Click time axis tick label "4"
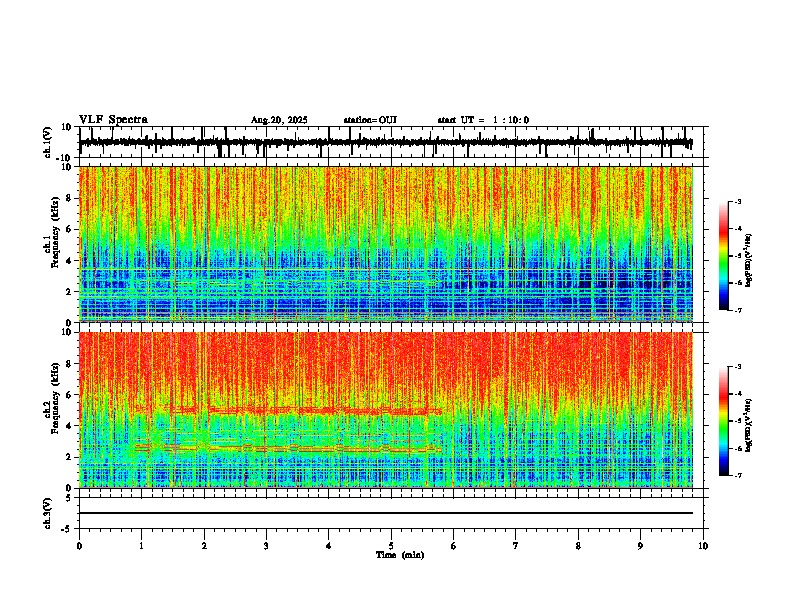 [329, 546]
